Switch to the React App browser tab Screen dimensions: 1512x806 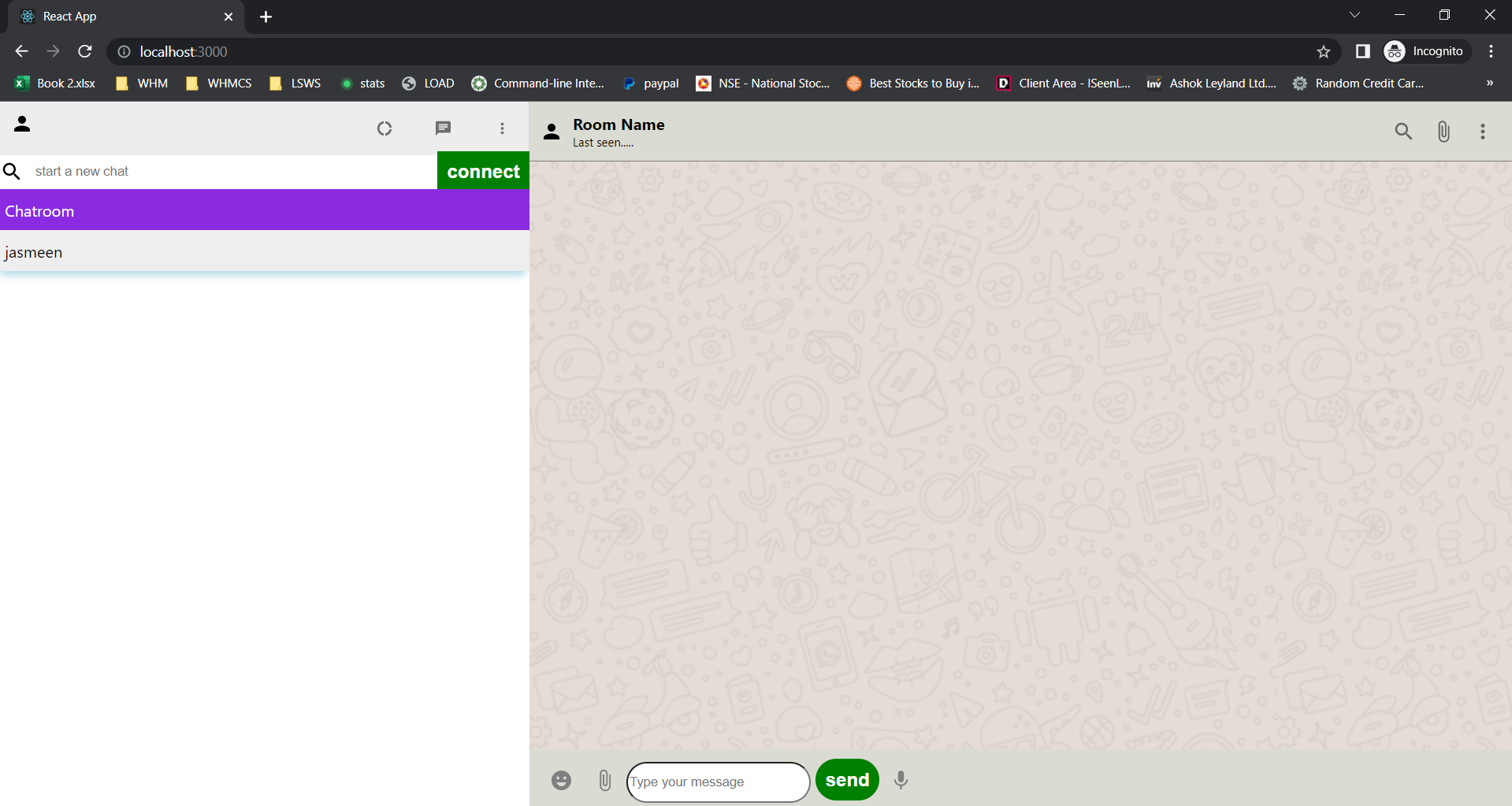pyautogui.click(x=118, y=16)
